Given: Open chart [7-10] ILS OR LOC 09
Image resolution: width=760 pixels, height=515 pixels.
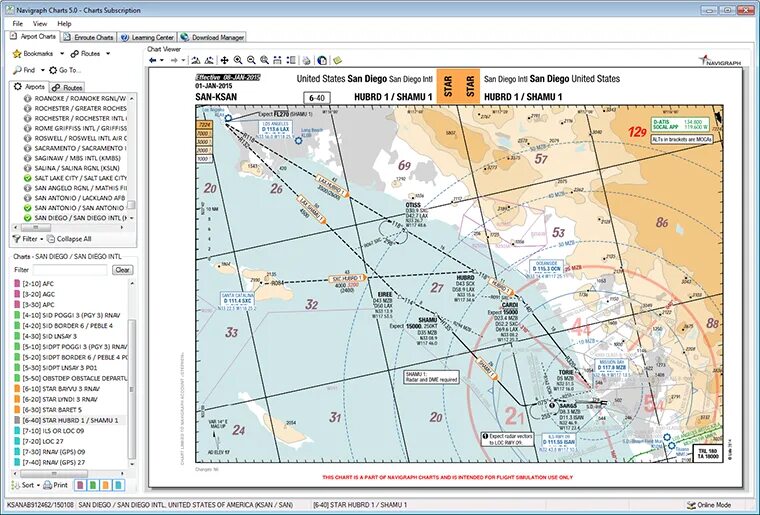Looking at the screenshot, I should pos(49,431).
